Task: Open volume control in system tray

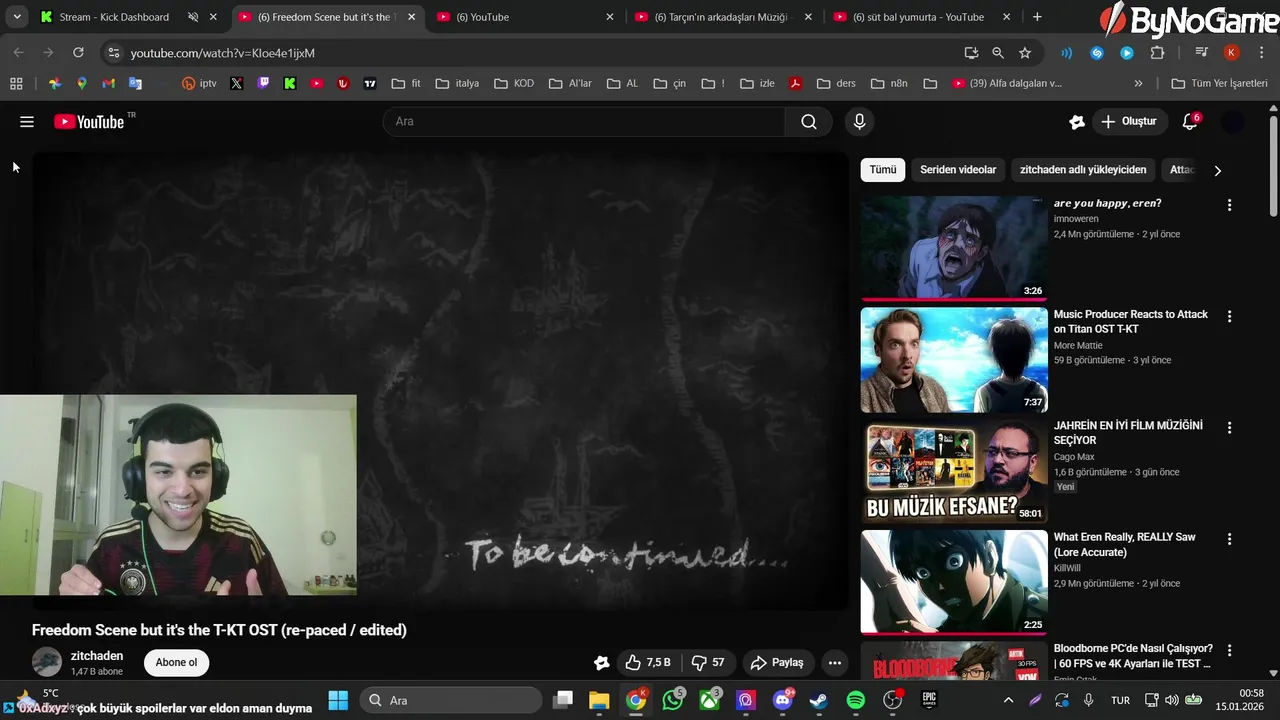Action: coord(1171,700)
